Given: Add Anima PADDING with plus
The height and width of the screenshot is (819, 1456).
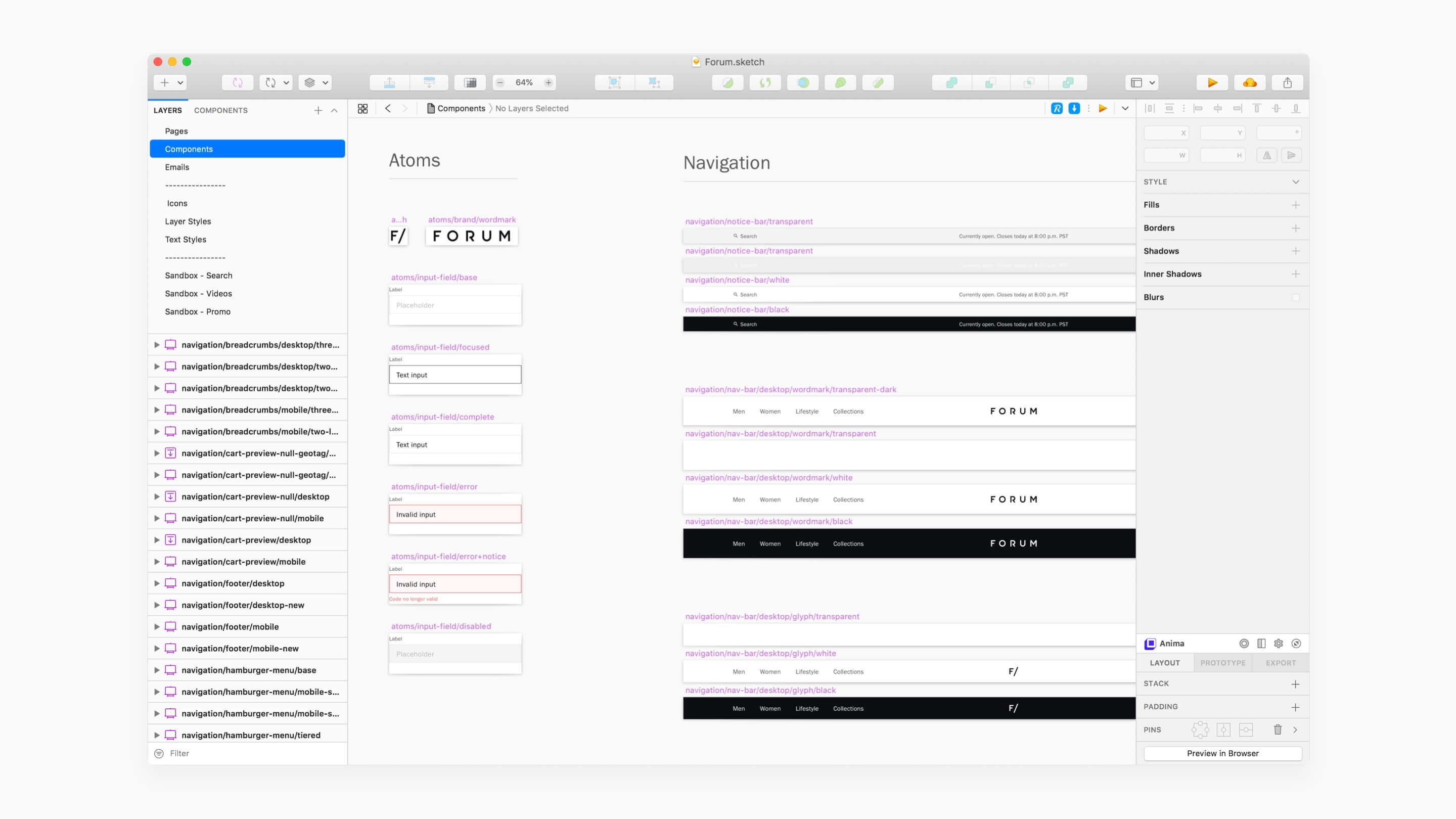Looking at the screenshot, I should pos(1295,708).
